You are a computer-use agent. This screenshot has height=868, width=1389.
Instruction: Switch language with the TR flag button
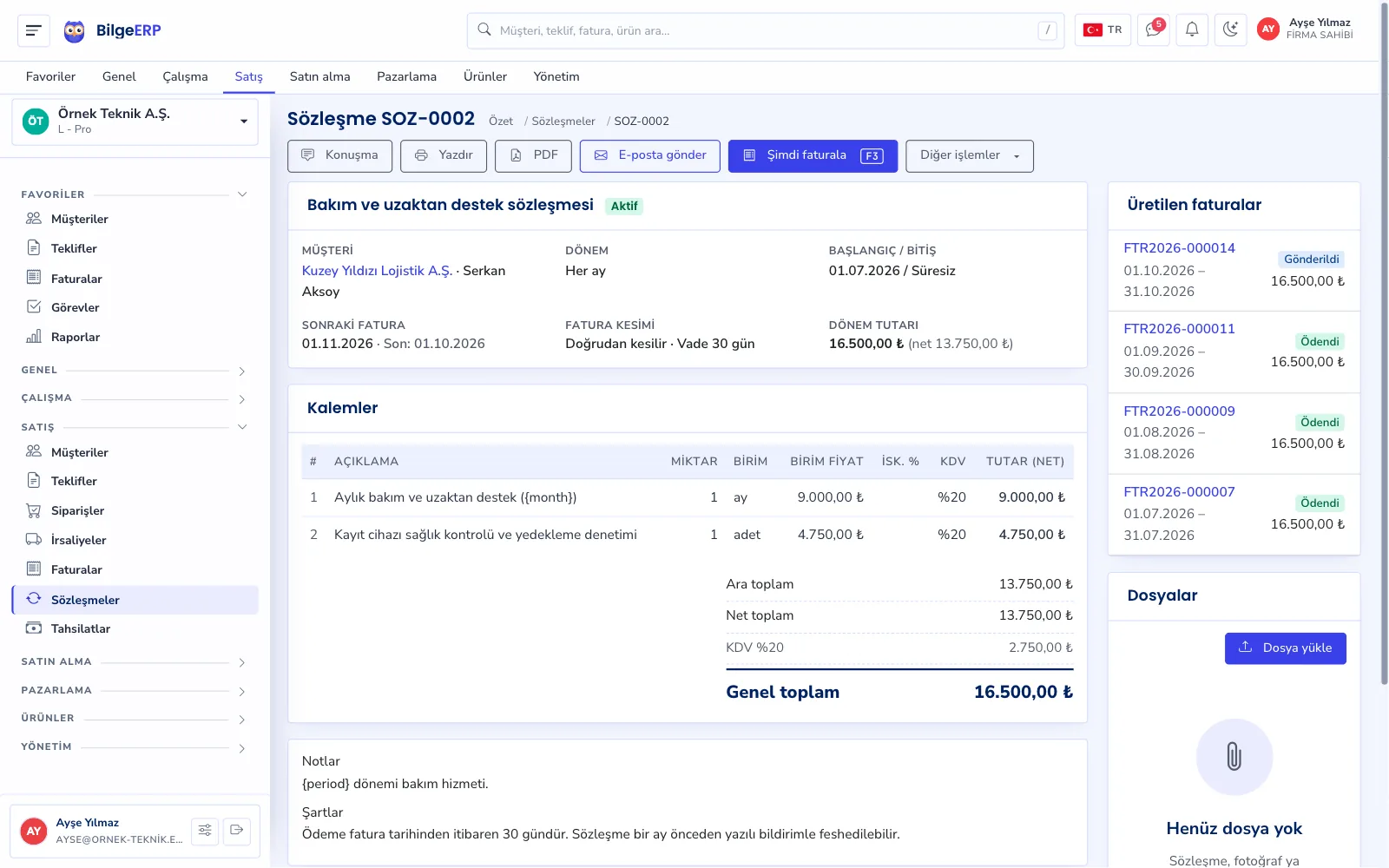[x=1103, y=30]
